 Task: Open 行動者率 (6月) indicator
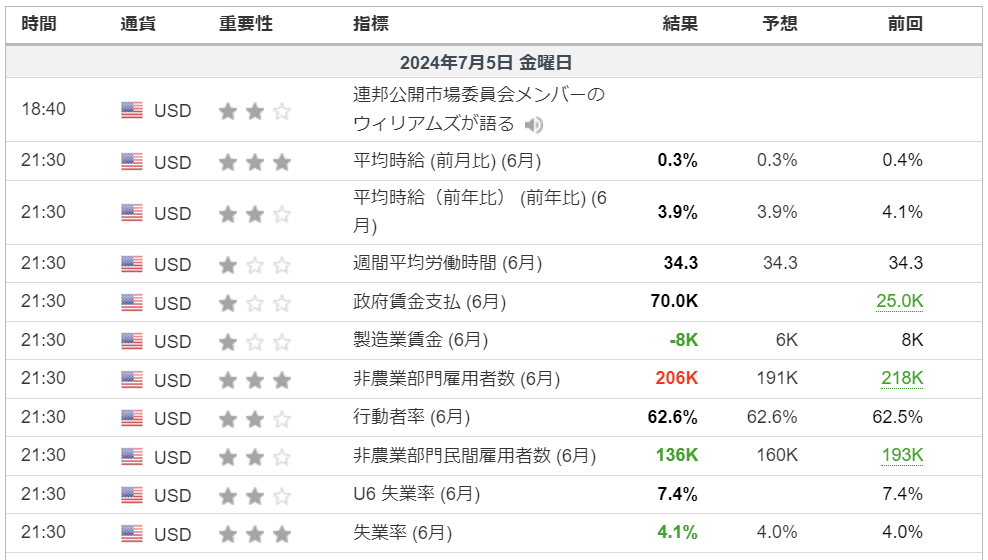[x=411, y=417]
